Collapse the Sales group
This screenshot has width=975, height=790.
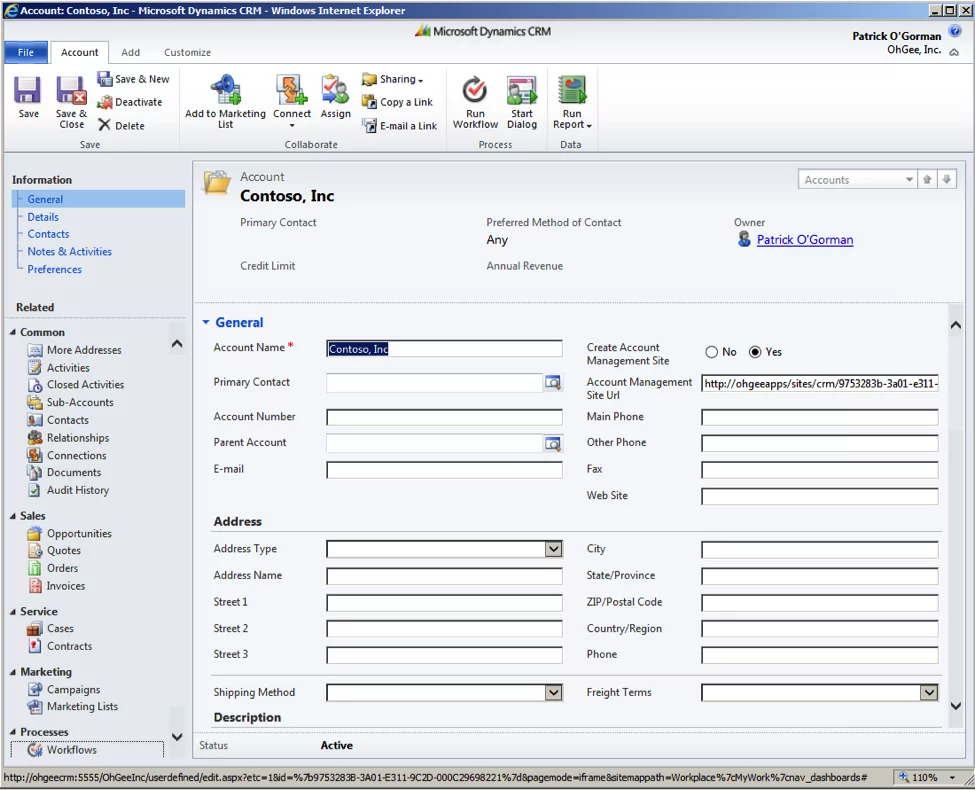(13, 516)
